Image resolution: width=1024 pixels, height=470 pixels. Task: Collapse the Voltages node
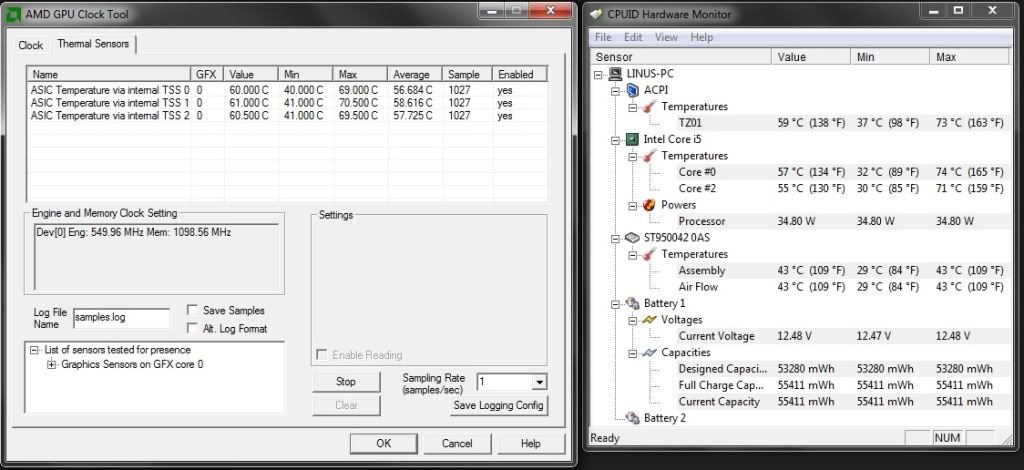[632, 320]
